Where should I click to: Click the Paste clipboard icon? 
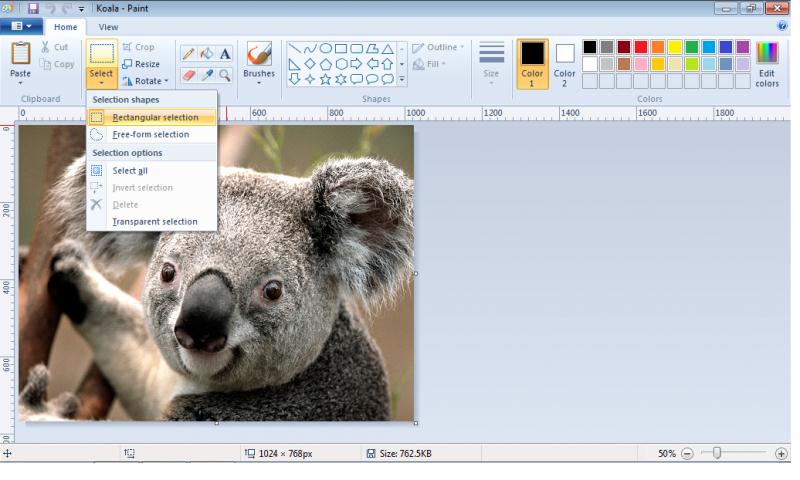[20, 54]
